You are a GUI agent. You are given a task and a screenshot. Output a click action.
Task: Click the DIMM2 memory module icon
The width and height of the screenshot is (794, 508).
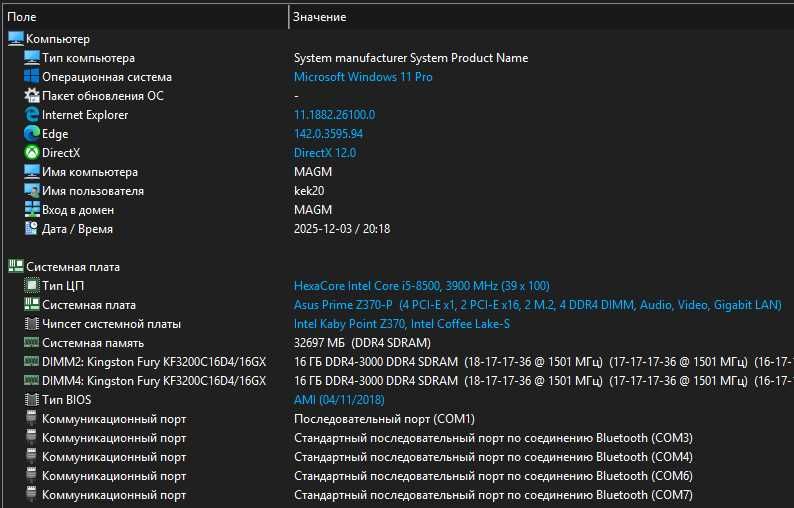coord(32,362)
